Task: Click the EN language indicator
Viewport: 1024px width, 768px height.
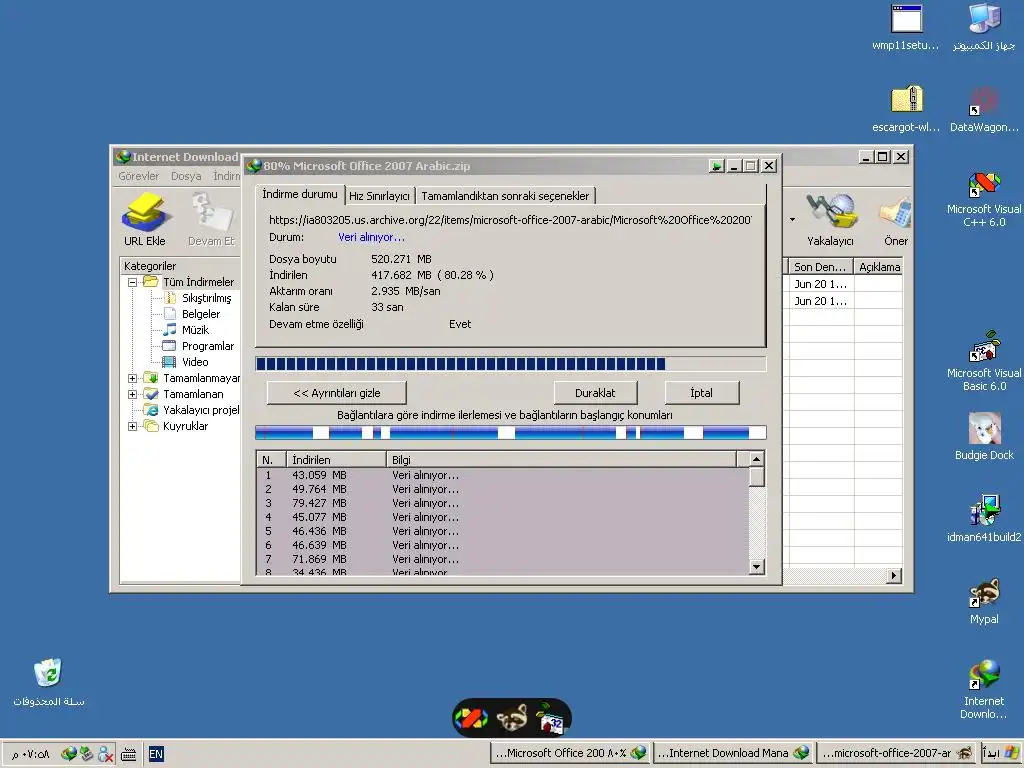Action: [156, 754]
